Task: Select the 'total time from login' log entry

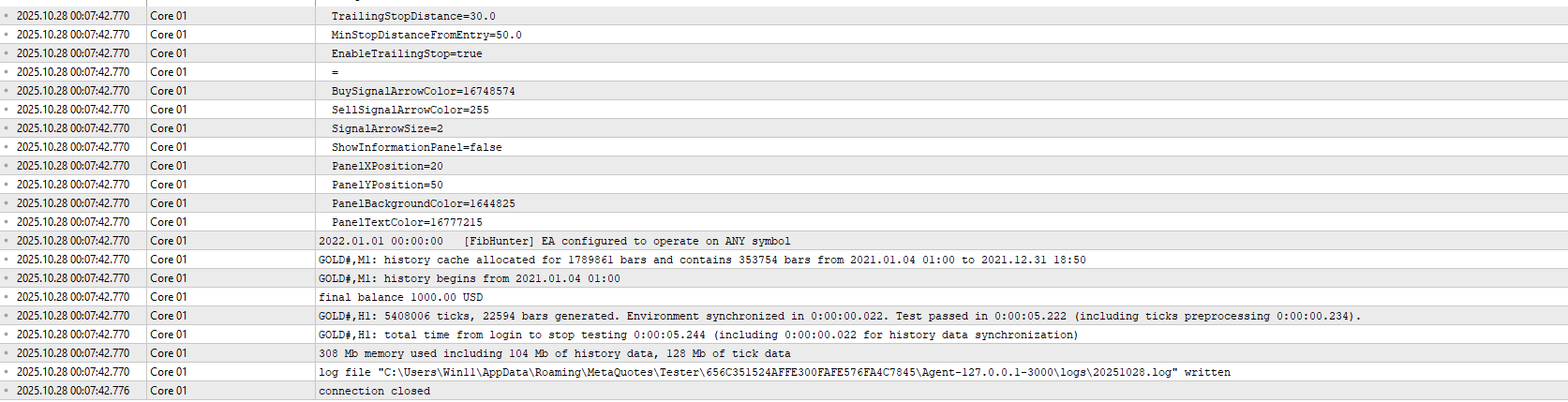Action: tap(697, 335)
